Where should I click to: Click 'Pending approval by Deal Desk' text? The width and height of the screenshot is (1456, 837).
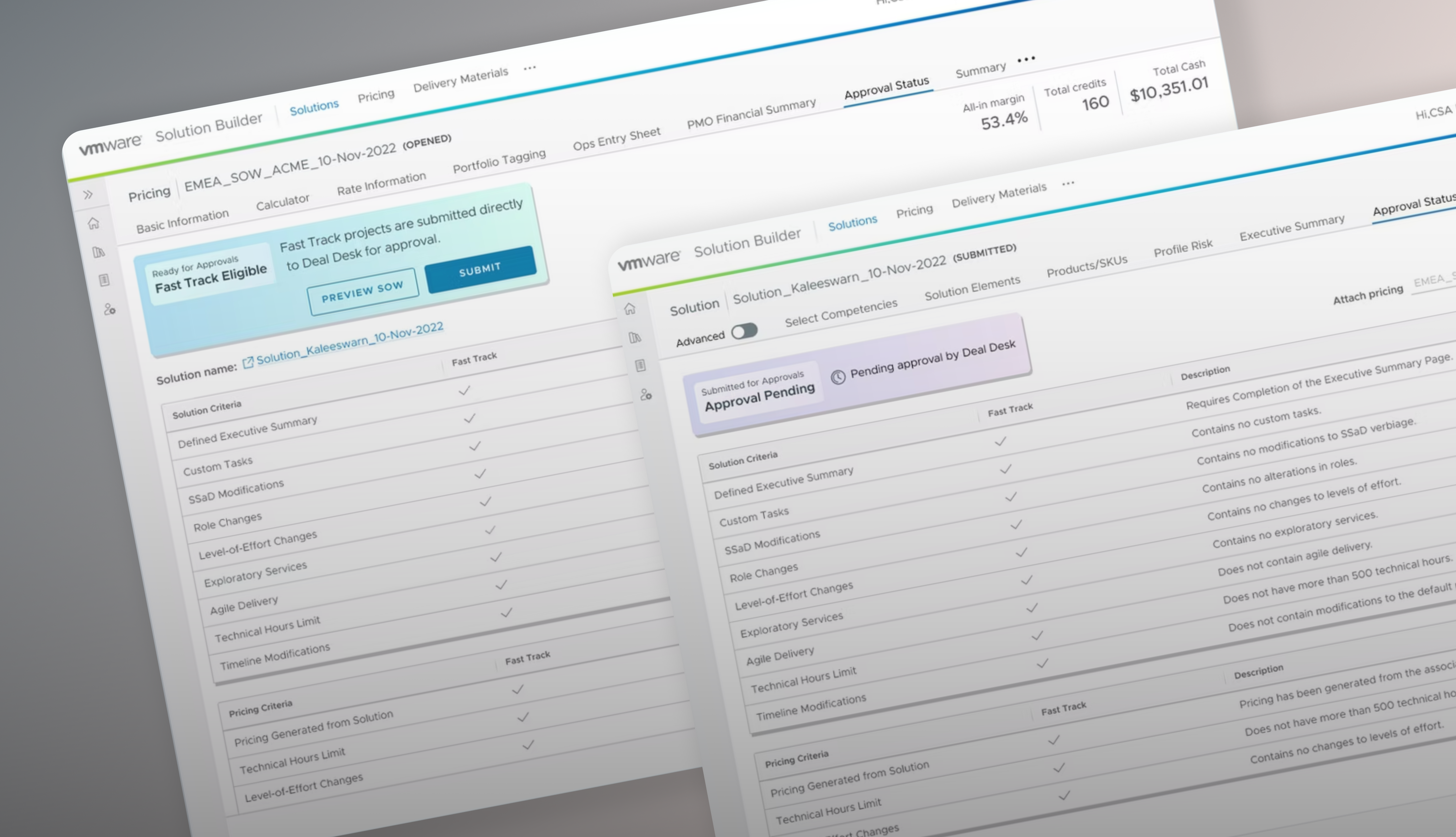pyautogui.click(x=932, y=359)
